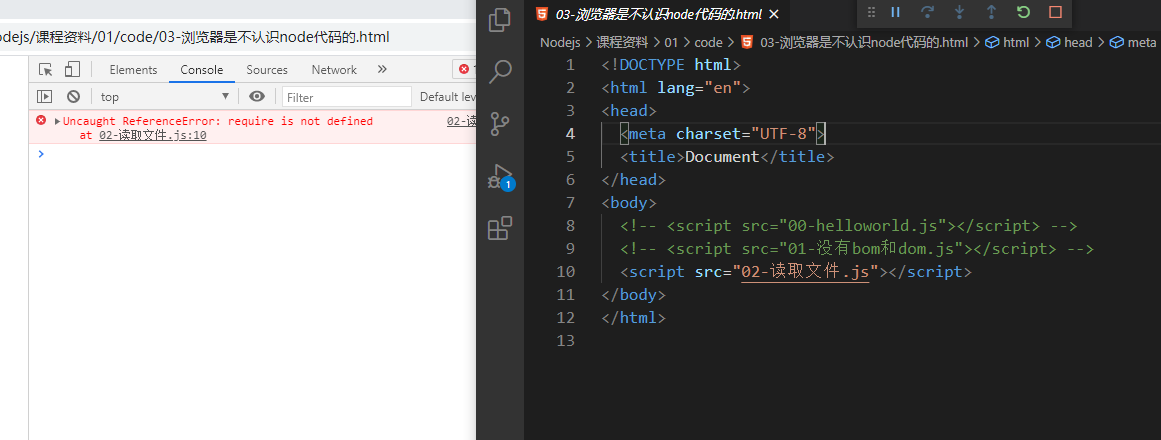Viewport: 1161px width, 440px height.
Task: Click debug Step Out button
Action: (x=991, y=12)
